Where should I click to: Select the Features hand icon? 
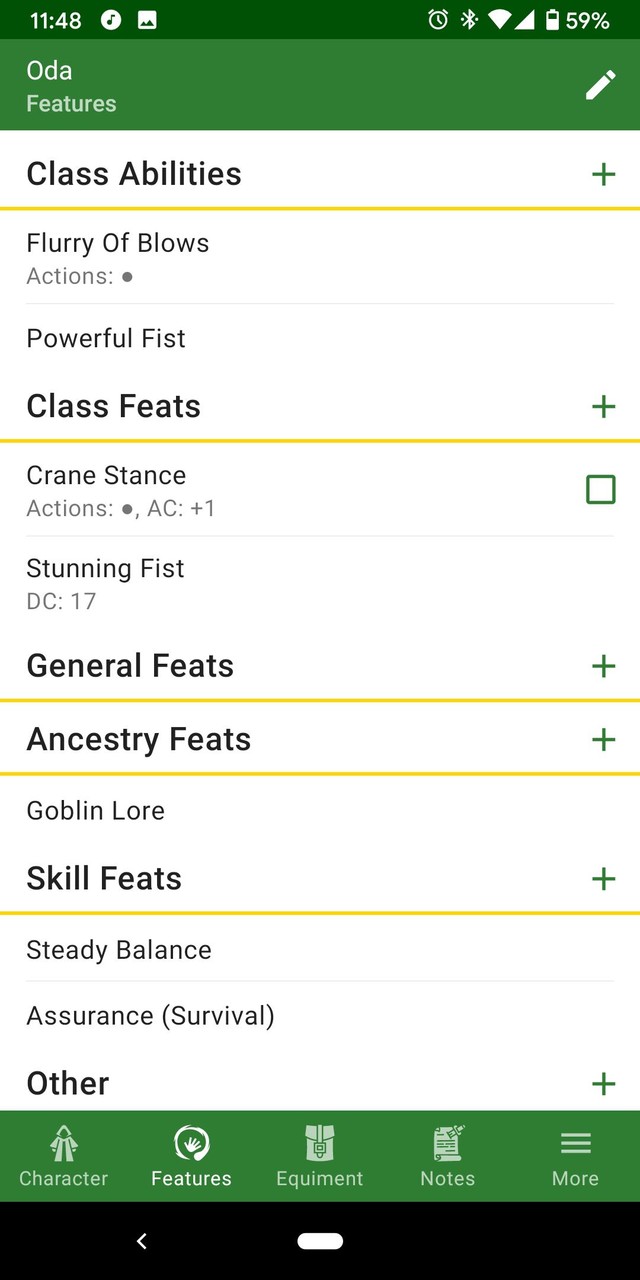click(x=191, y=1143)
